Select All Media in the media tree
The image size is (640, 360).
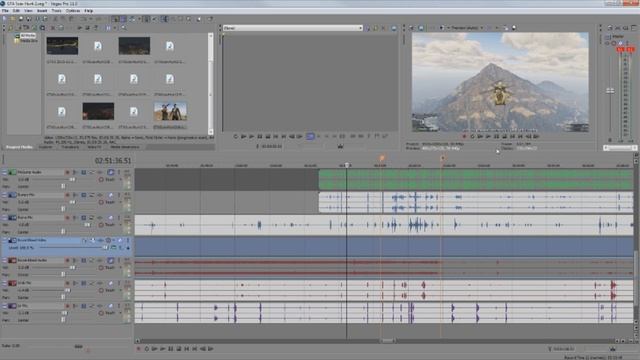click(28, 36)
